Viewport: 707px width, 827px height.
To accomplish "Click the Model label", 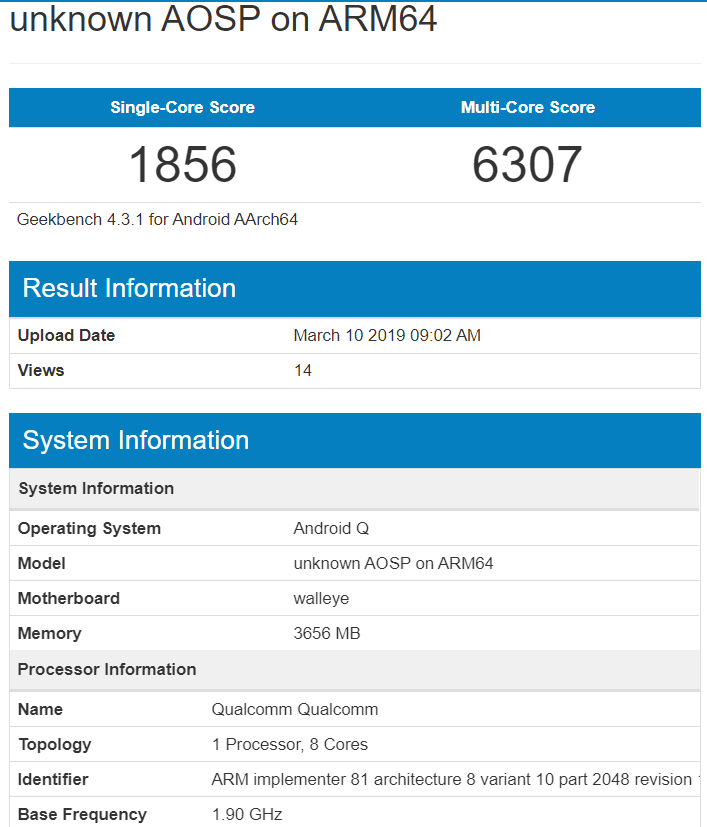I will [42, 563].
